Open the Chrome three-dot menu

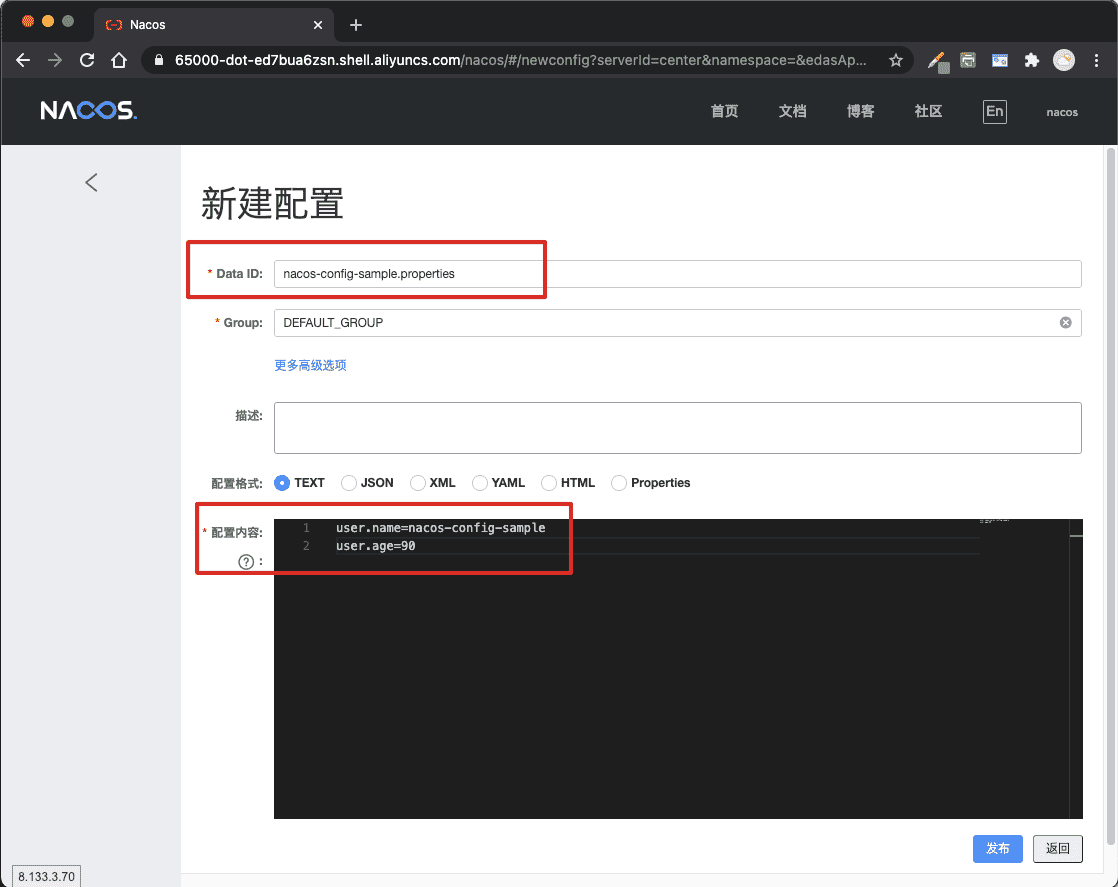pyautogui.click(x=1097, y=61)
